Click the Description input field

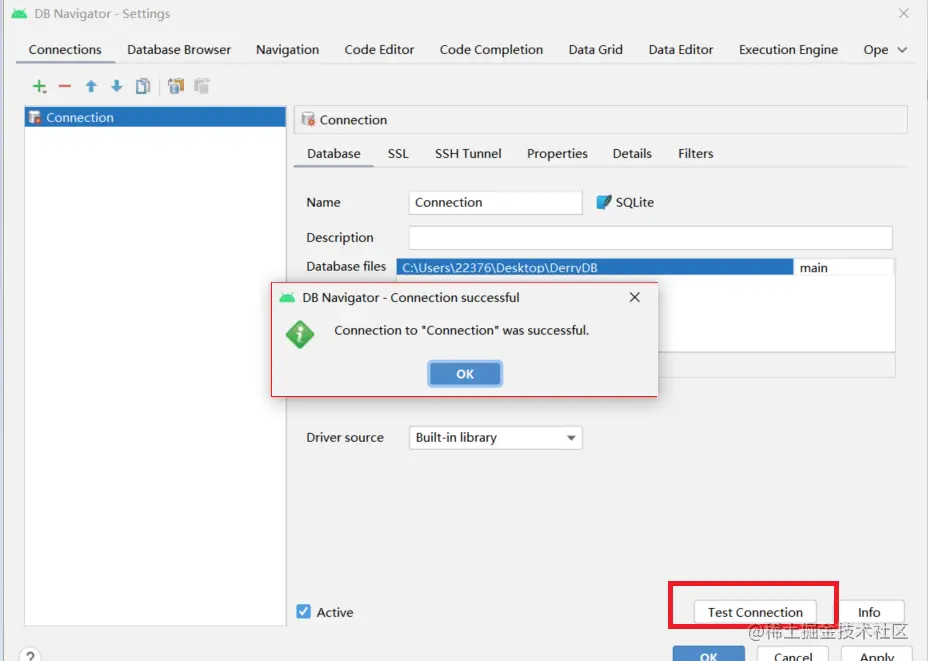650,237
